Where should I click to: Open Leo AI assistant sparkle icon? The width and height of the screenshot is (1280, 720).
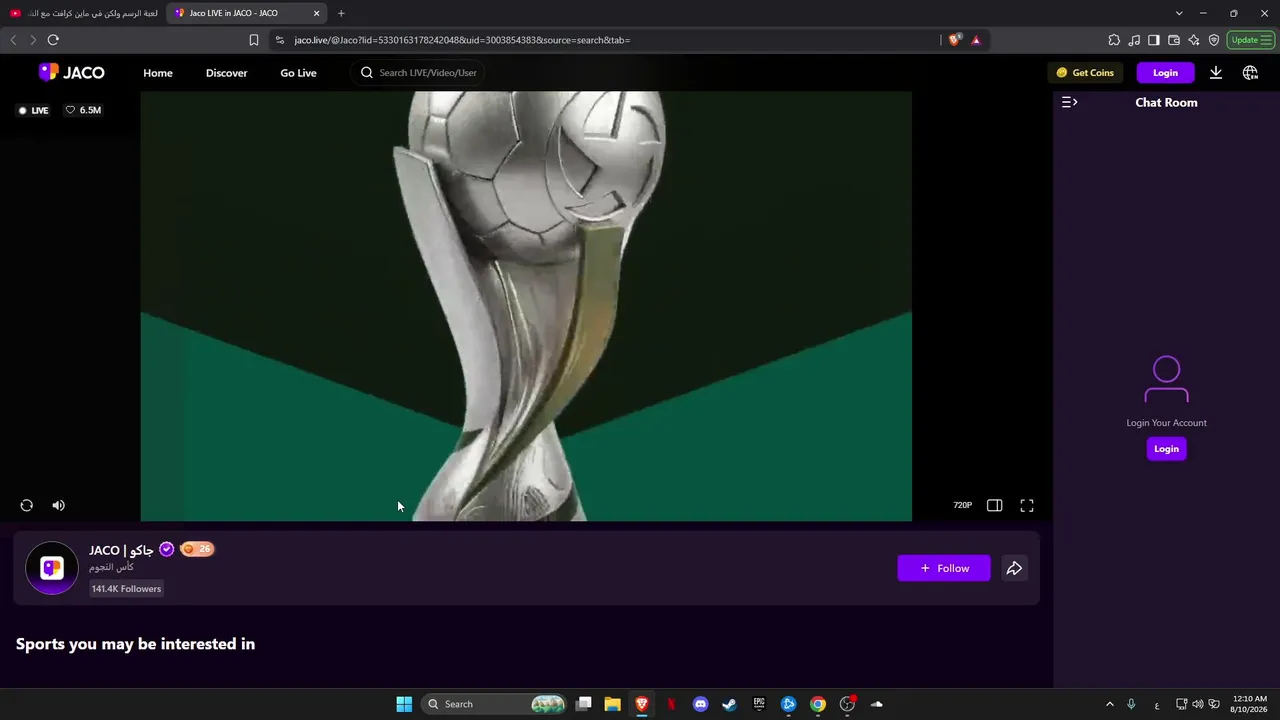click(x=1194, y=40)
